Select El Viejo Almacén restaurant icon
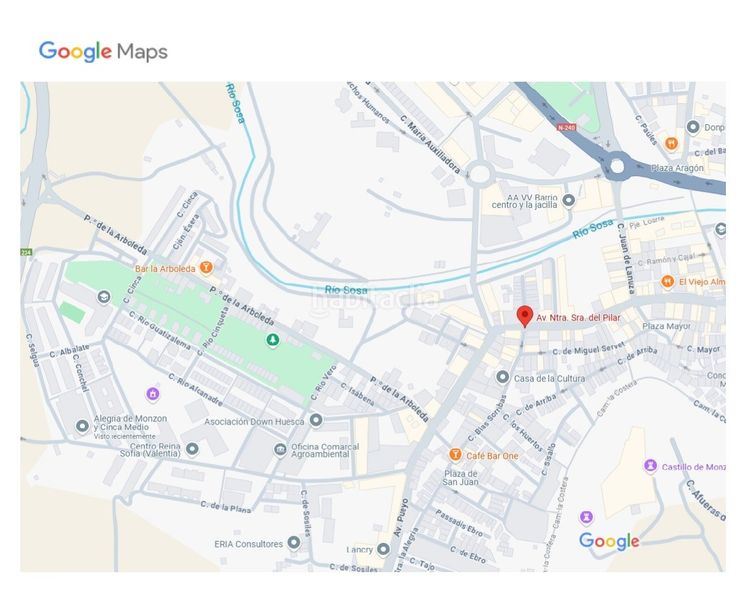The height and width of the screenshot is (600, 750). [668, 281]
